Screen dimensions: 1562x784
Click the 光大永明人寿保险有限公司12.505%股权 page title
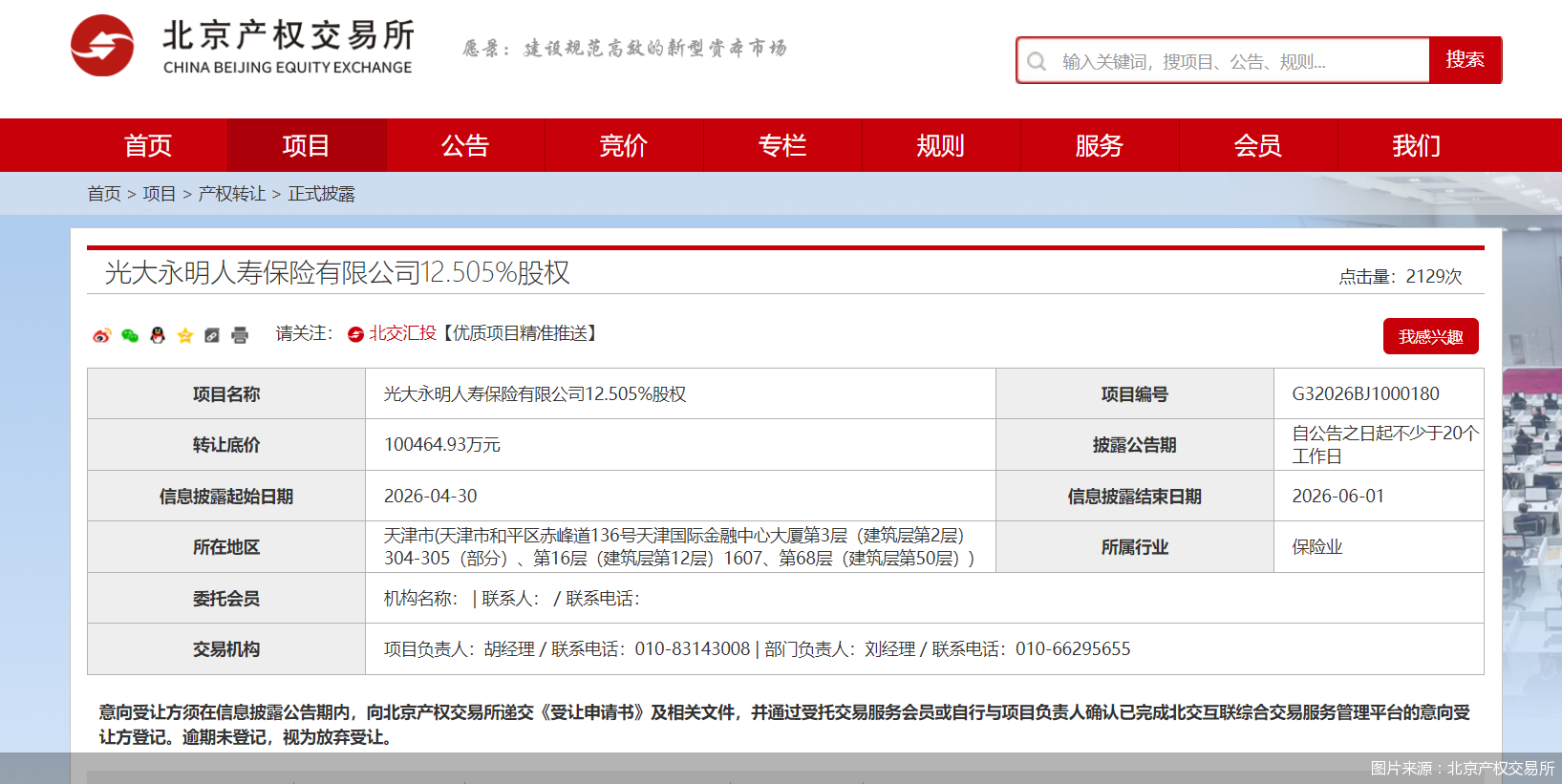337,273
